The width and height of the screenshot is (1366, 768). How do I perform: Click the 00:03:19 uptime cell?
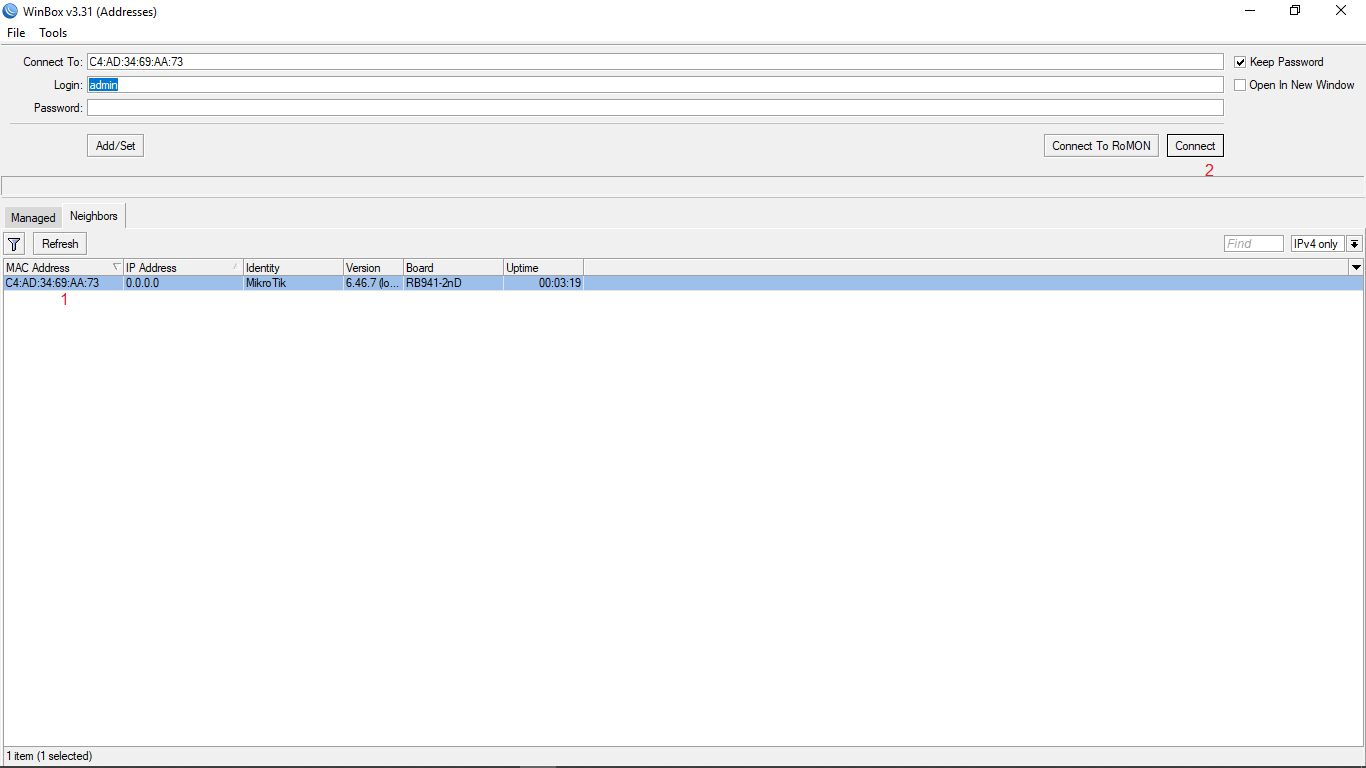(543, 283)
